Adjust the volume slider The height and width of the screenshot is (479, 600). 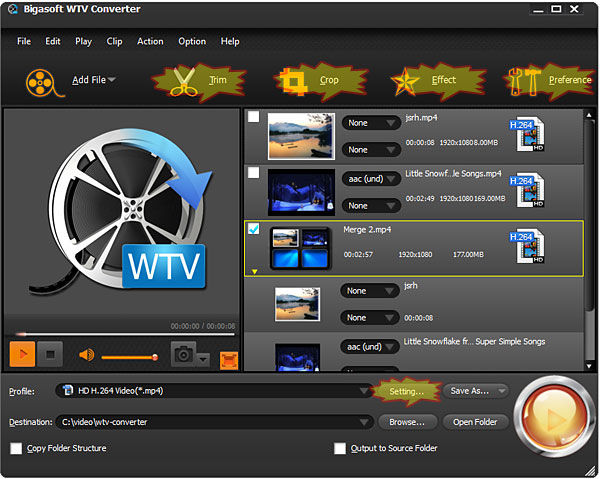tap(129, 357)
